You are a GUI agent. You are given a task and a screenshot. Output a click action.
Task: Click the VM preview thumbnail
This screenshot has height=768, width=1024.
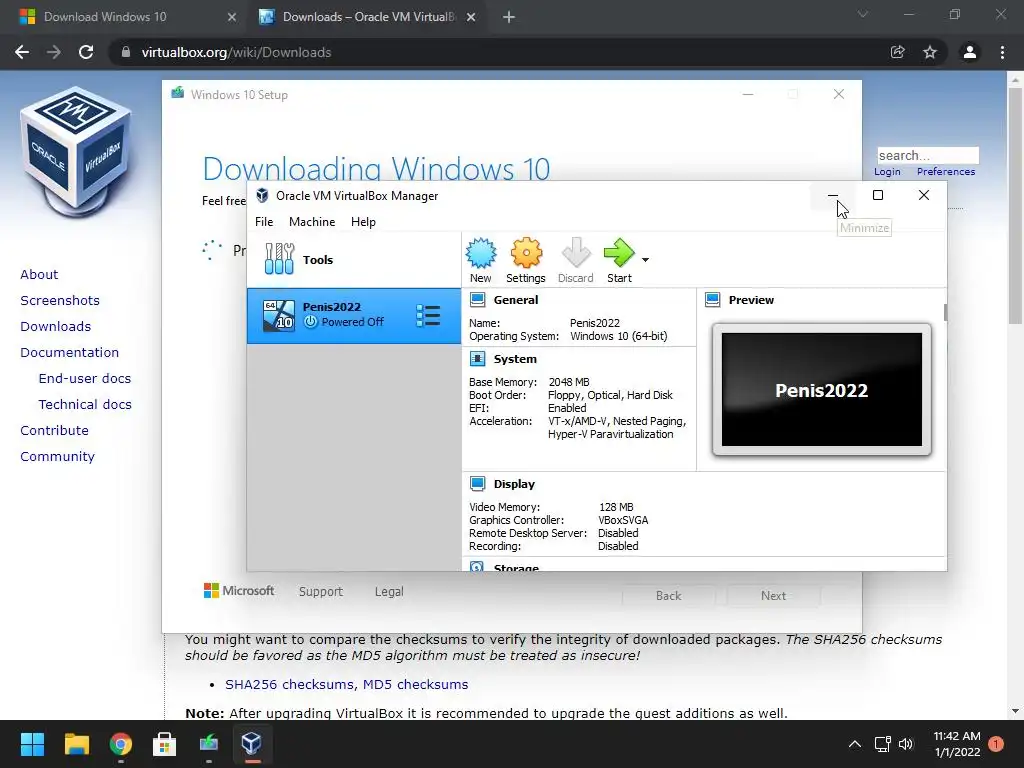[822, 389]
